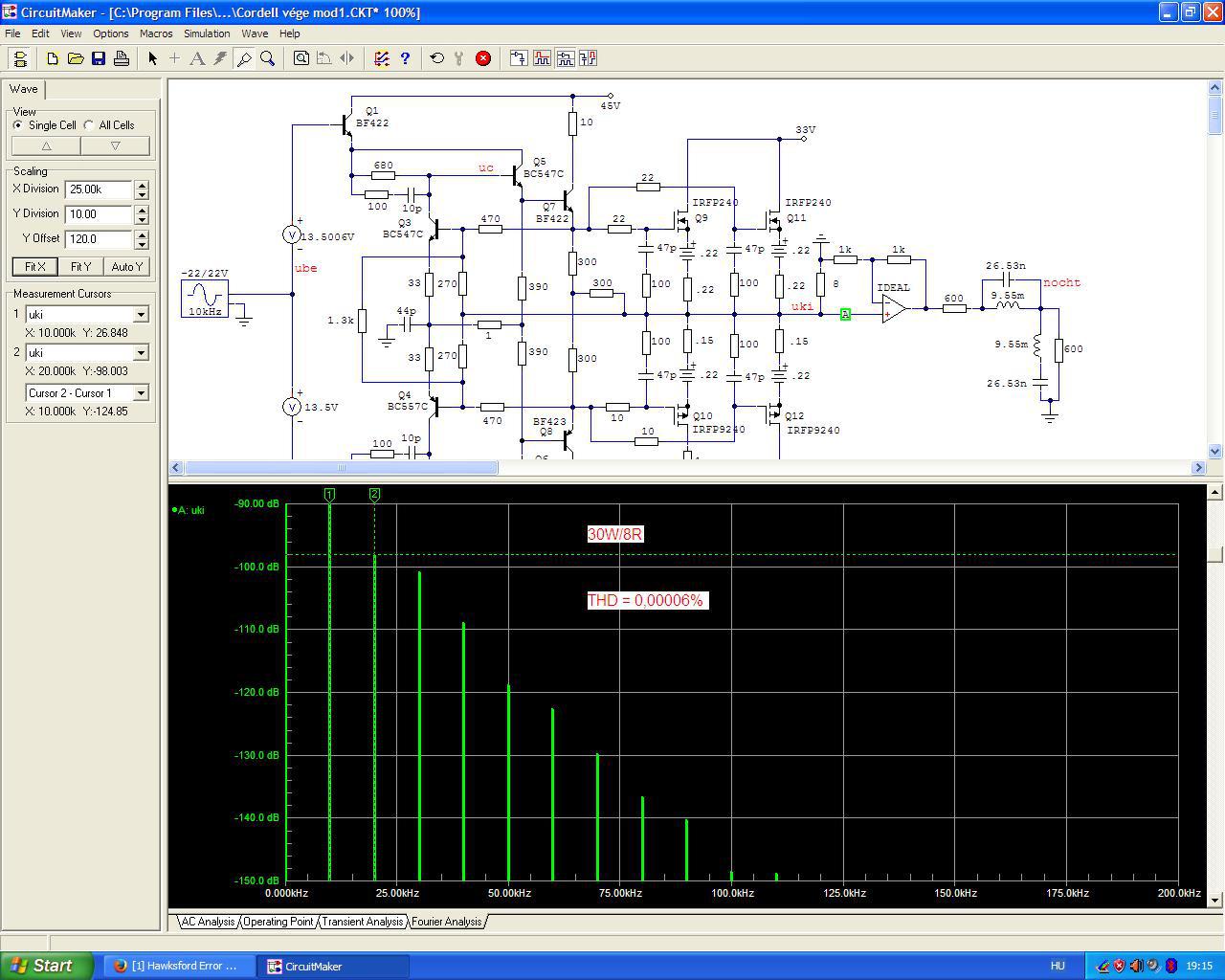Expand the cursor 1 signal dropdown
This screenshot has height=980, width=1225.
click(x=141, y=315)
